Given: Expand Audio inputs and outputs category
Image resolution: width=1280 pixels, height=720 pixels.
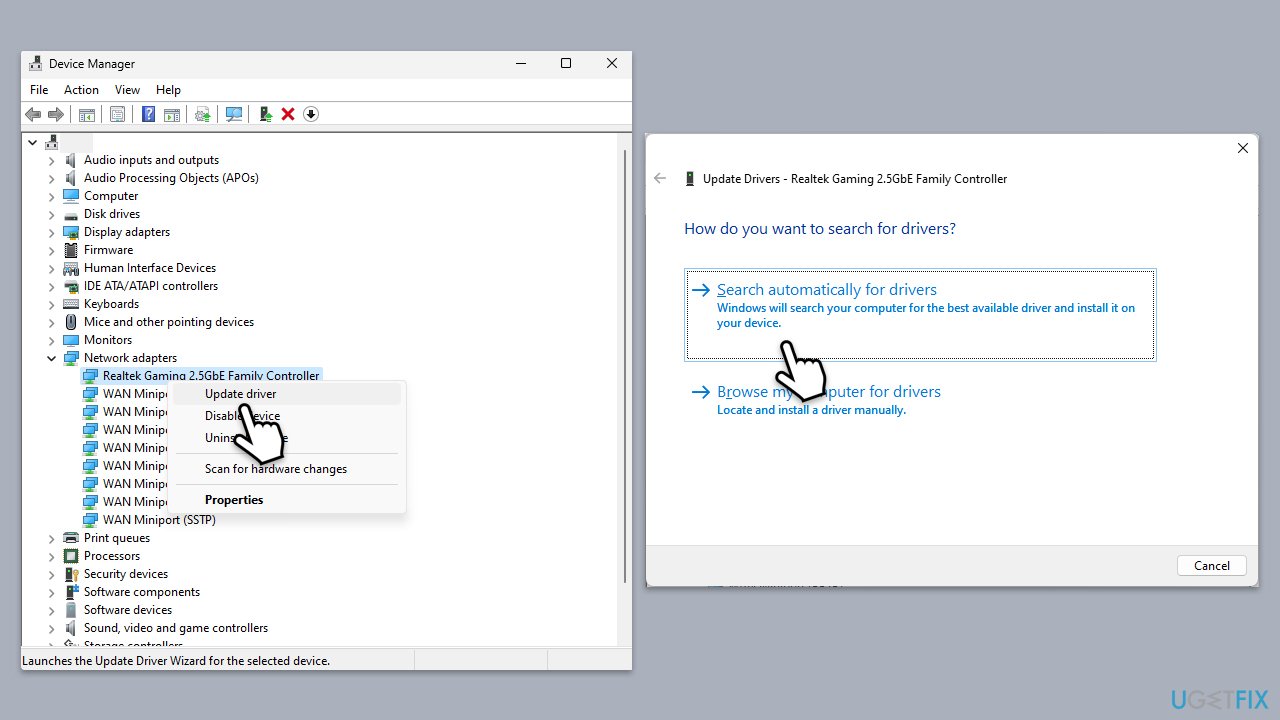Looking at the screenshot, I should (x=52, y=160).
